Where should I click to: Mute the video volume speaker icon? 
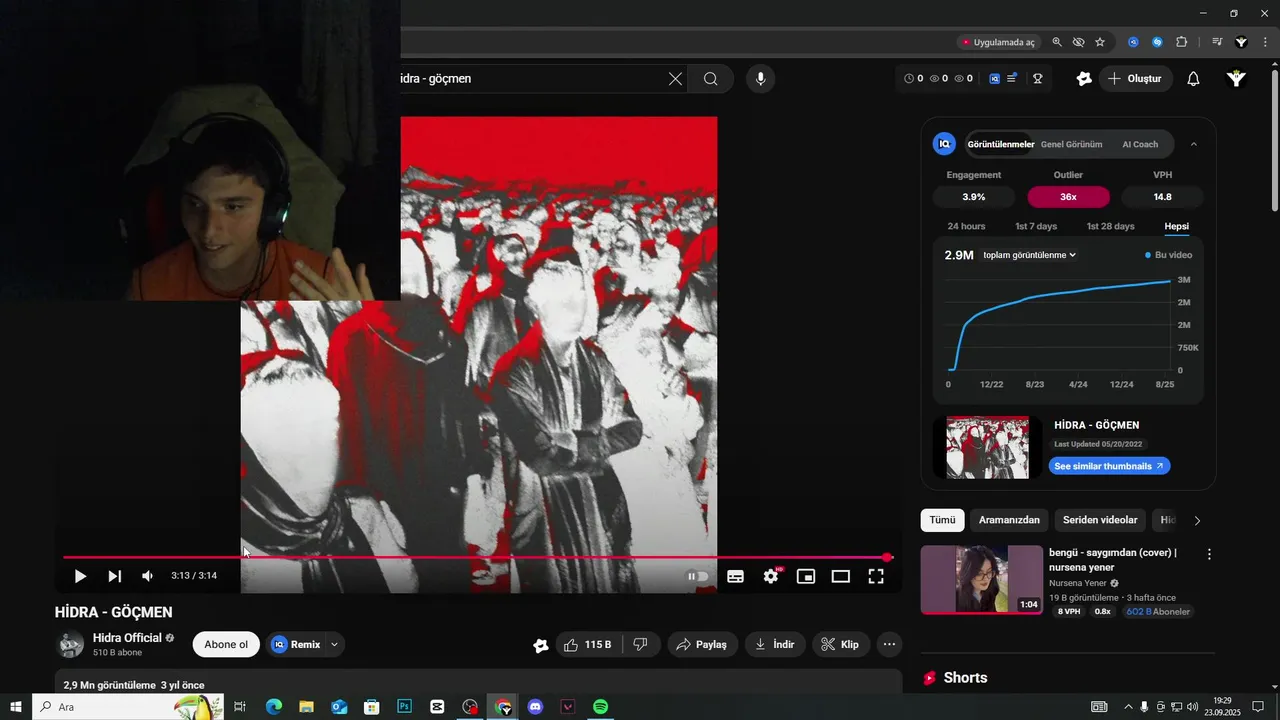tap(148, 576)
